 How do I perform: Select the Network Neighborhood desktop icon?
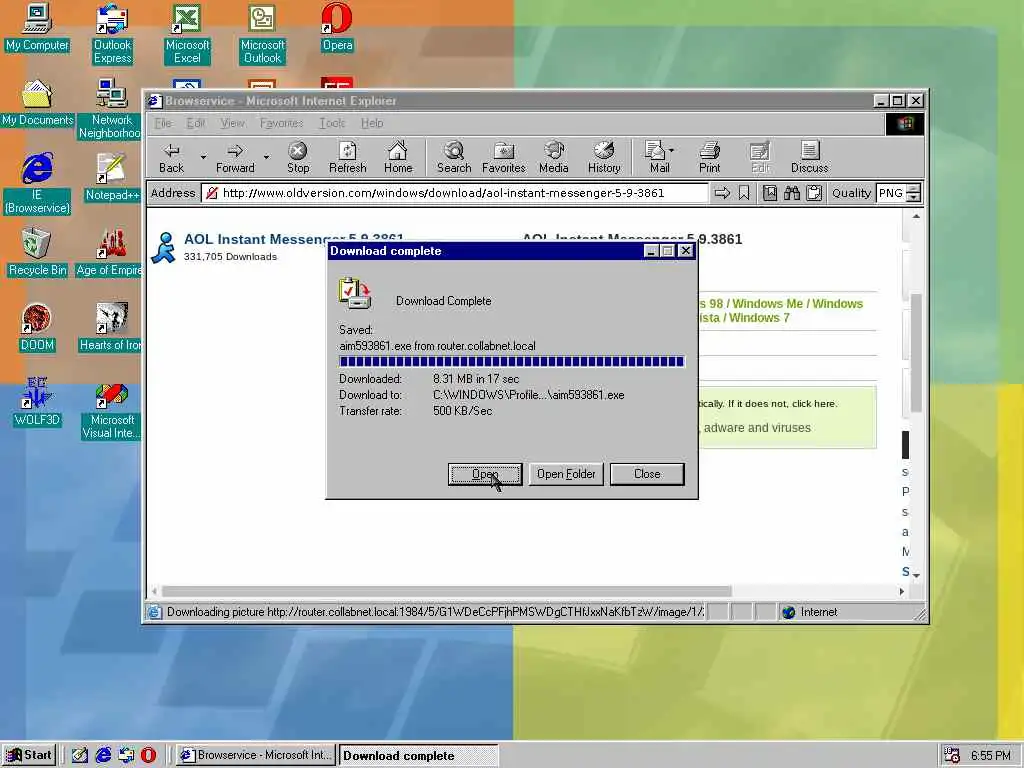click(x=110, y=109)
